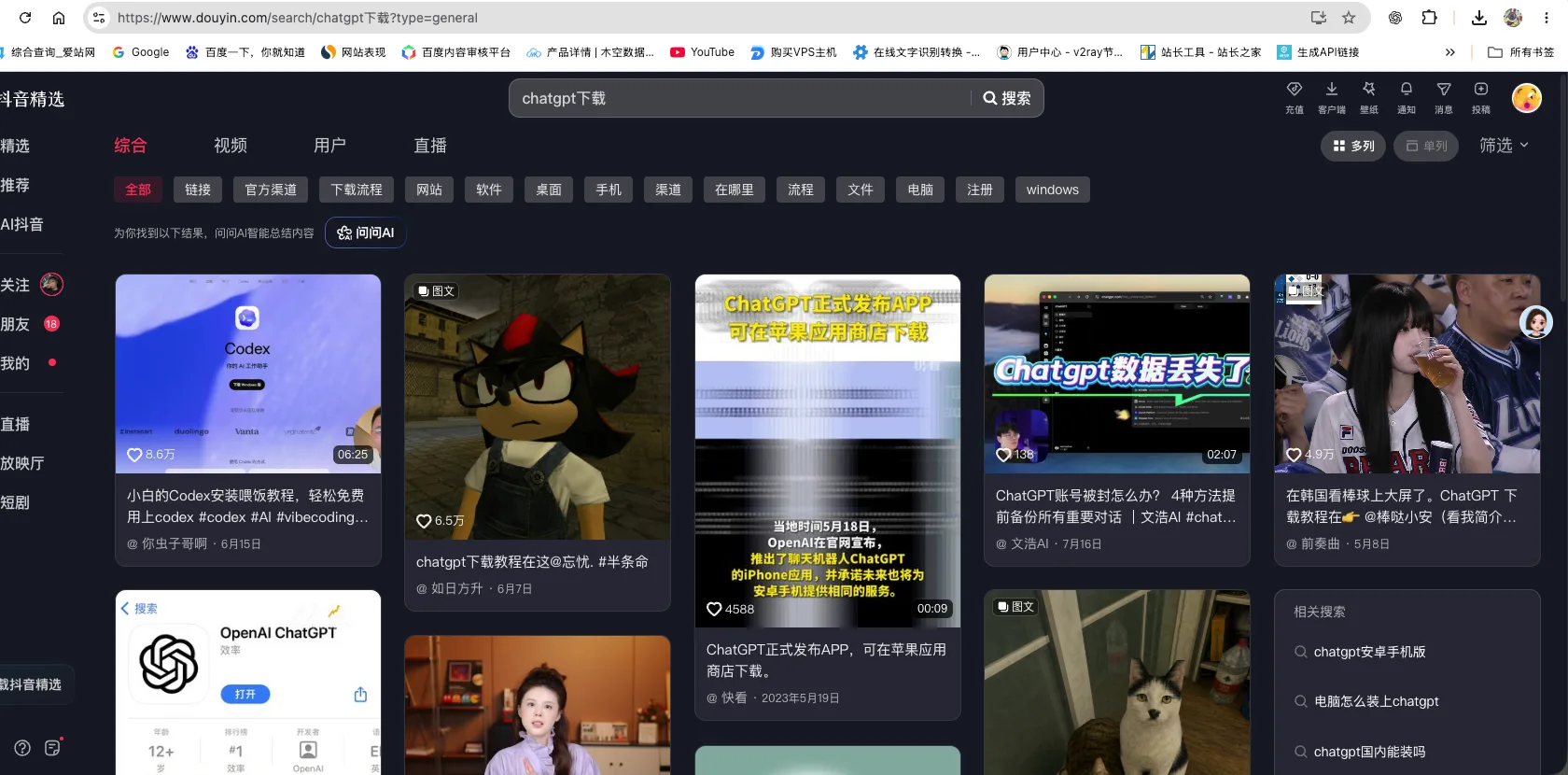Screen dimensions: 1568x775
Task: Click the 问问AI button
Action: [366, 232]
